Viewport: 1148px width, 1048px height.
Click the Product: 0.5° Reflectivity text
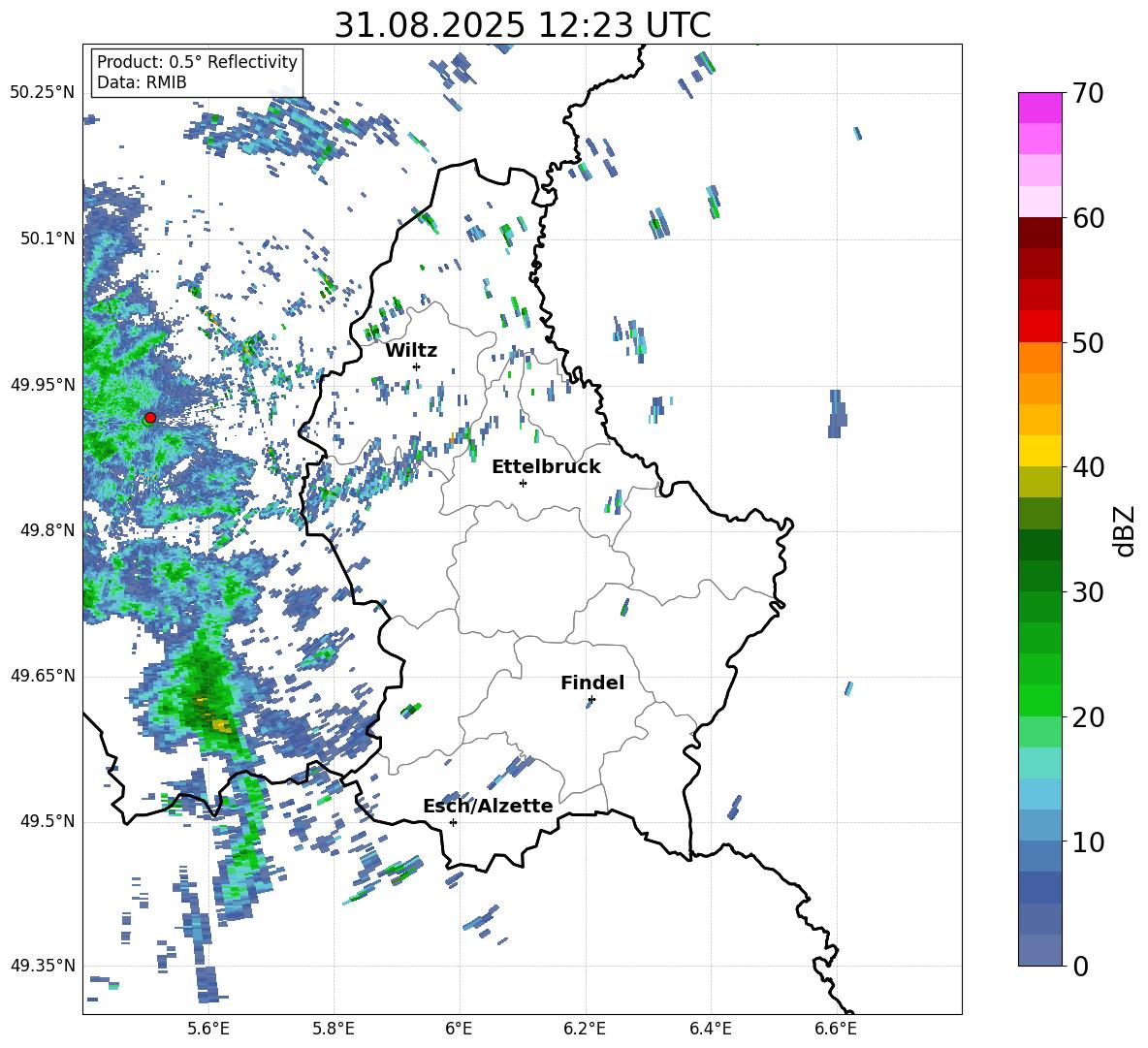point(197,62)
